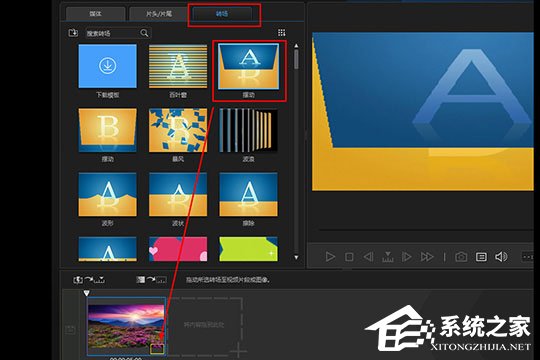Viewport: 540px width, 360px height.
Task: Step to the previous frame
Action: 368,257
